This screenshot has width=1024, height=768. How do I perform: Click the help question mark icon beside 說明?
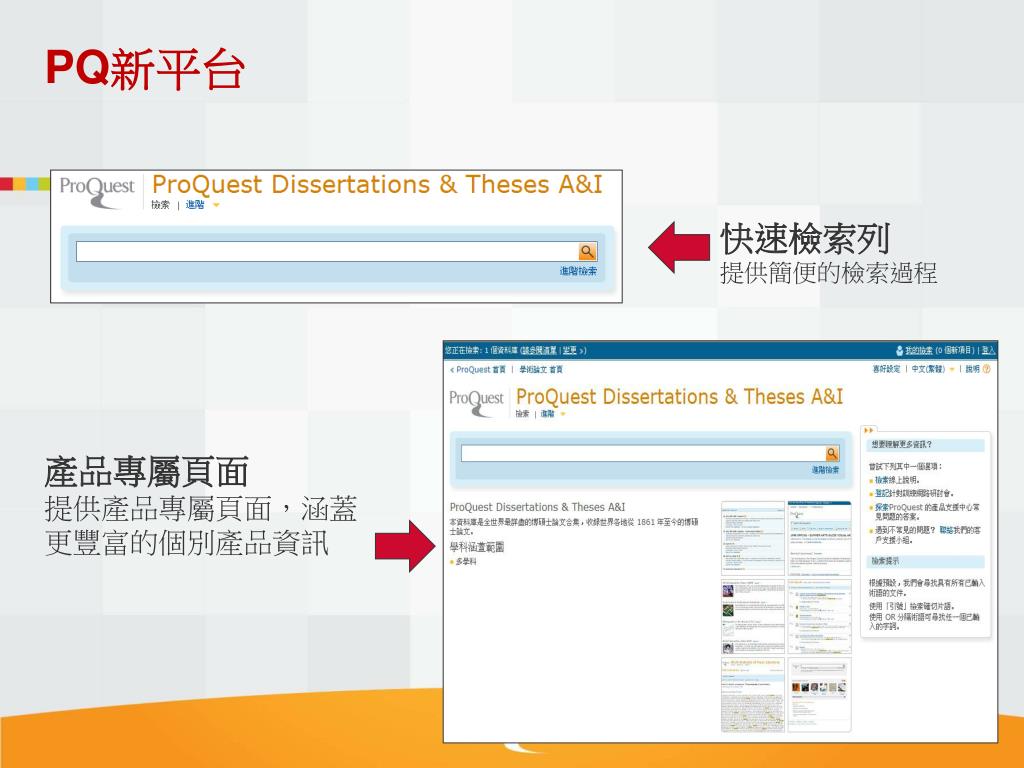(x=986, y=369)
